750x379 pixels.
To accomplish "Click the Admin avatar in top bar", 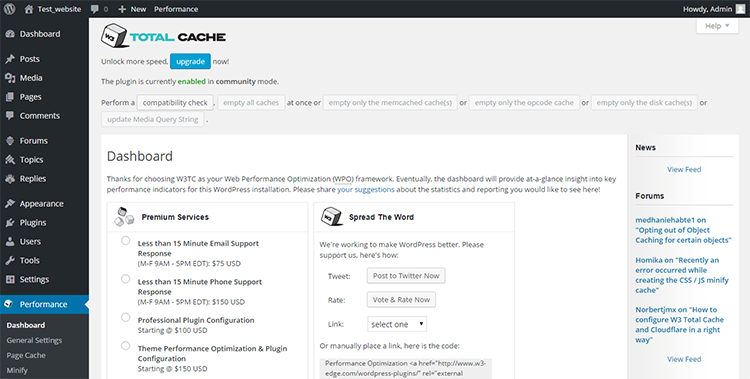I will tap(740, 9).
